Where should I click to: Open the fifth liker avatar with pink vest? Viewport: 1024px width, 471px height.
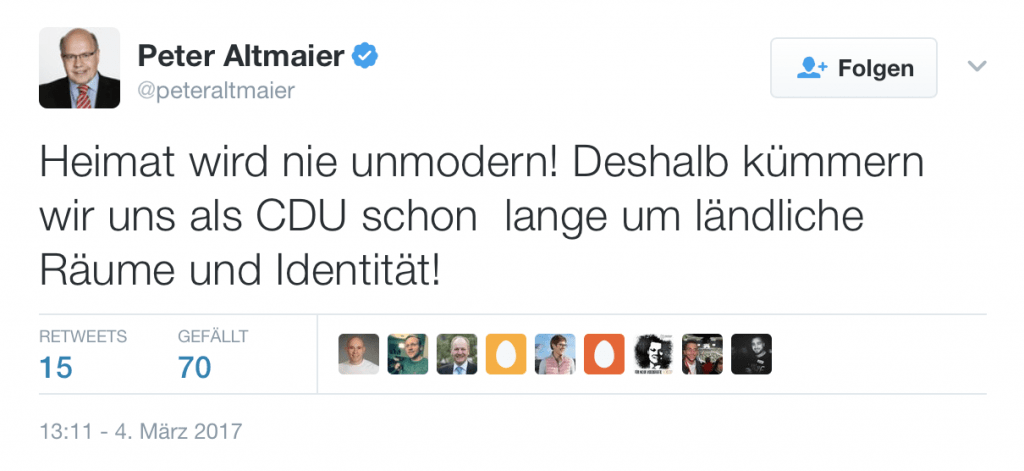[555, 354]
